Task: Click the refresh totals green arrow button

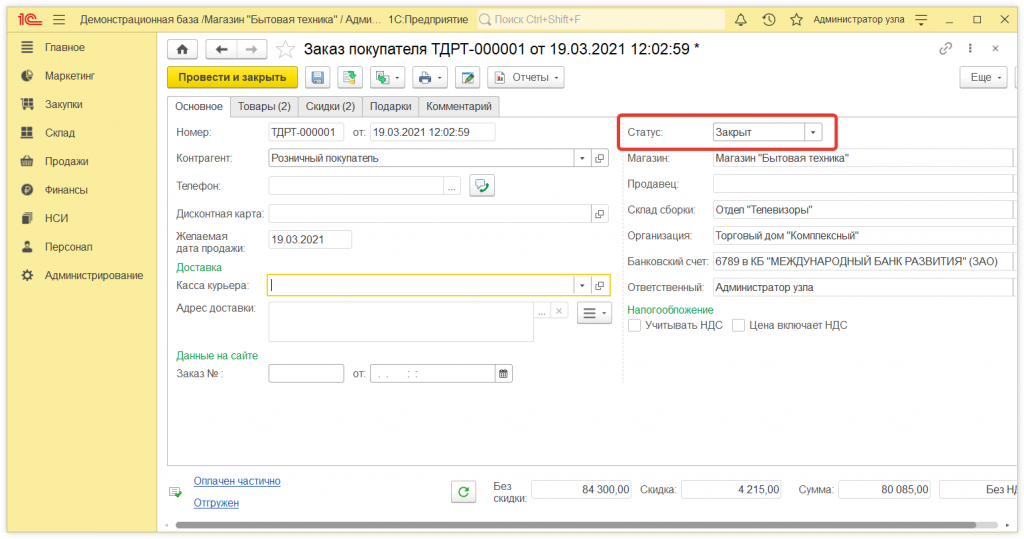Action: [463, 491]
